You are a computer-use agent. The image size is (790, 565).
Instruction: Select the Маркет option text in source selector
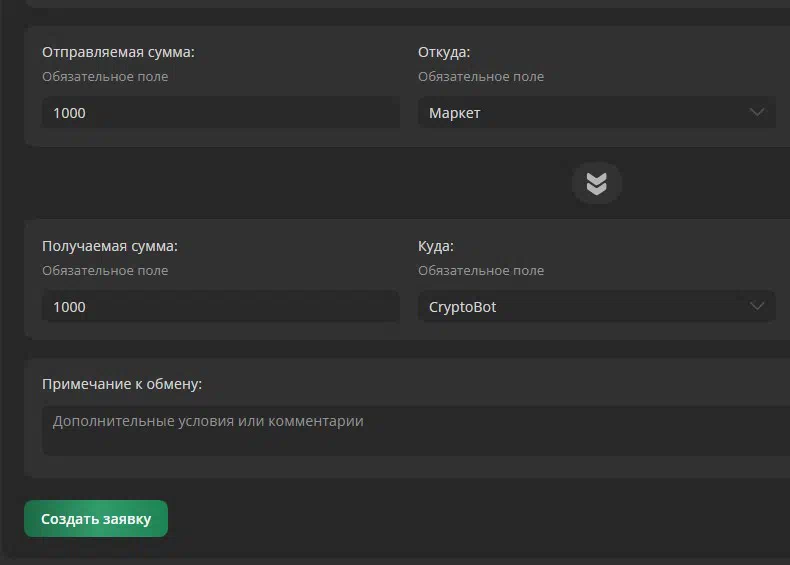point(454,113)
